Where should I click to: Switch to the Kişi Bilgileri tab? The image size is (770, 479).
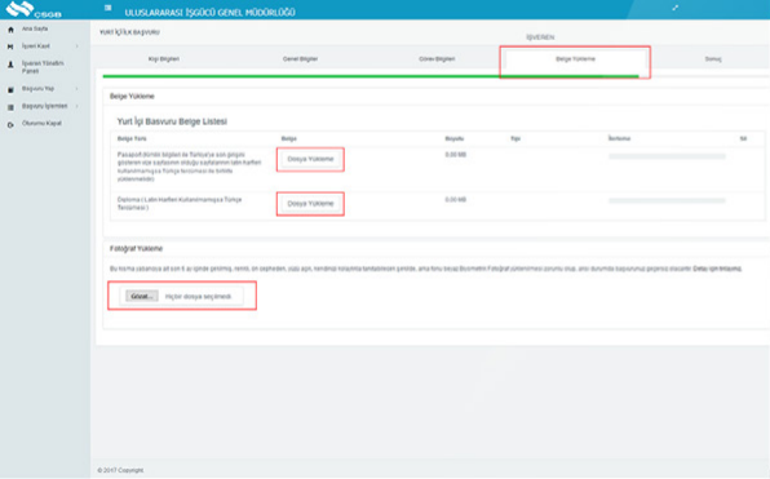pyautogui.click(x=163, y=60)
